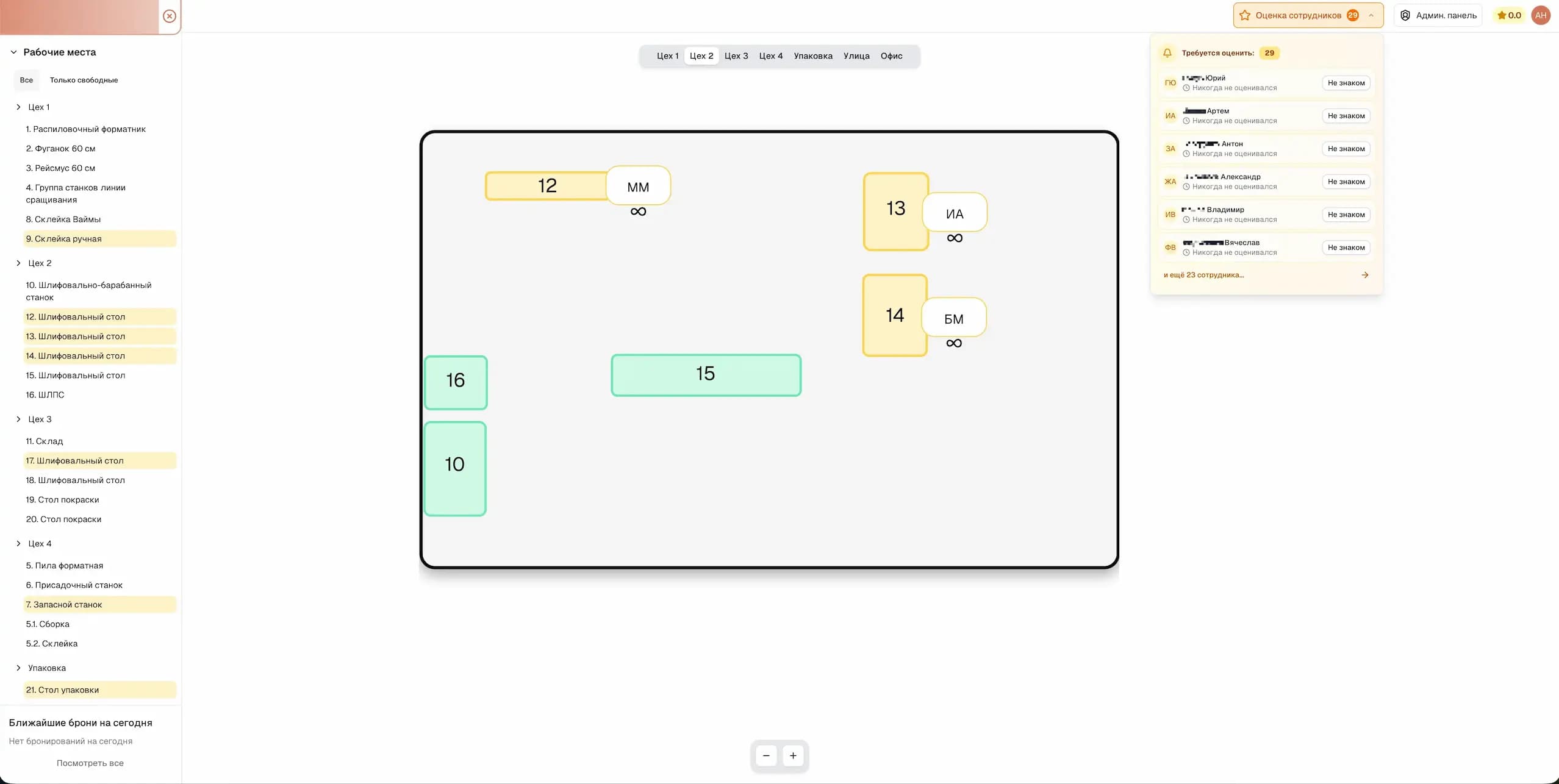Zoom in using the plus button
This screenshot has width=1559, height=784.
click(793, 755)
